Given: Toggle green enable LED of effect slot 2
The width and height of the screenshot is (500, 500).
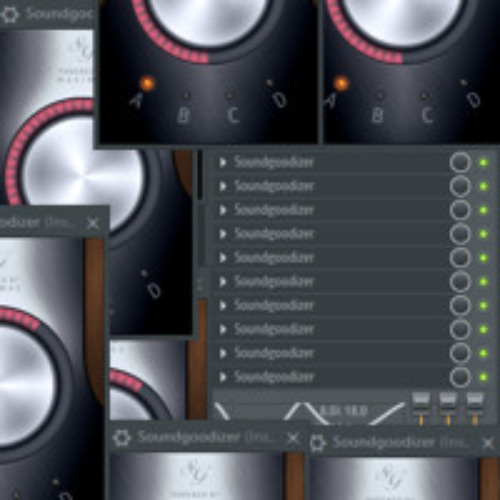Looking at the screenshot, I should [483, 186].
